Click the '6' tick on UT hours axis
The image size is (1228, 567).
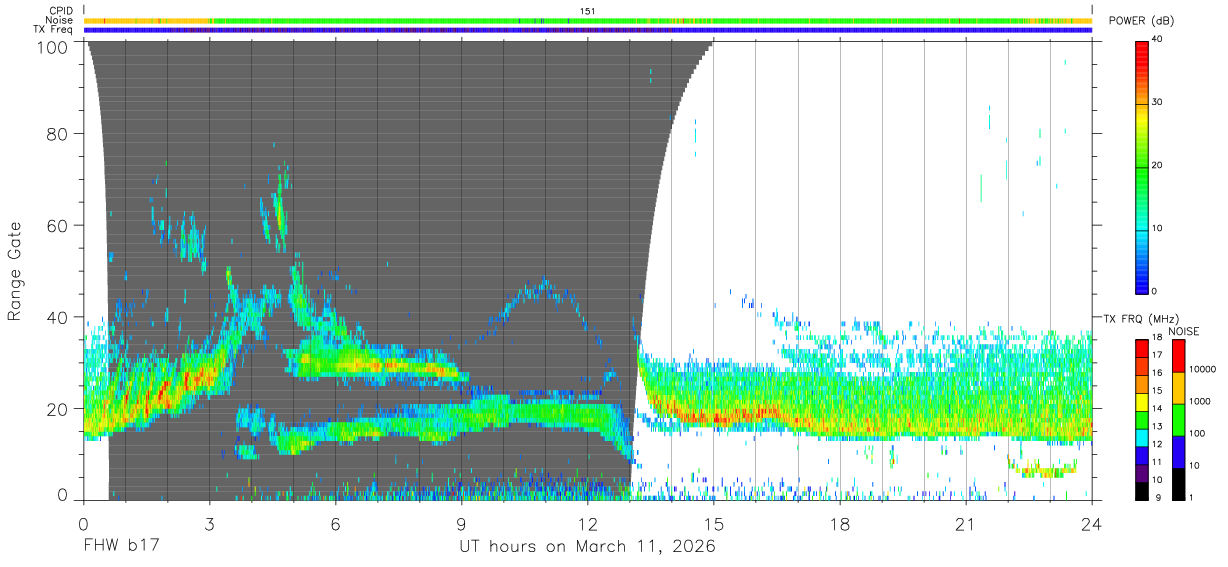coord(336,523)
